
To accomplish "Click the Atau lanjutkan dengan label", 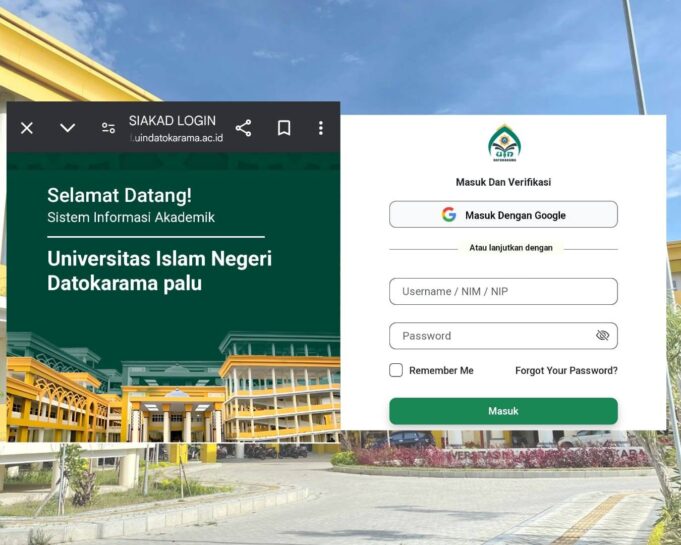I will click(x=511, y=248).
